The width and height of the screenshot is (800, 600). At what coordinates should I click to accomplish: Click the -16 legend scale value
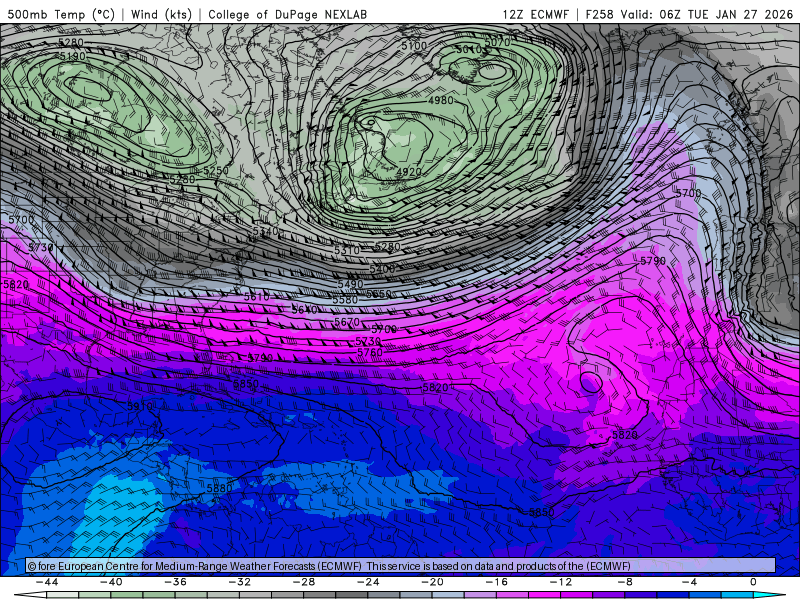(497, 582)
